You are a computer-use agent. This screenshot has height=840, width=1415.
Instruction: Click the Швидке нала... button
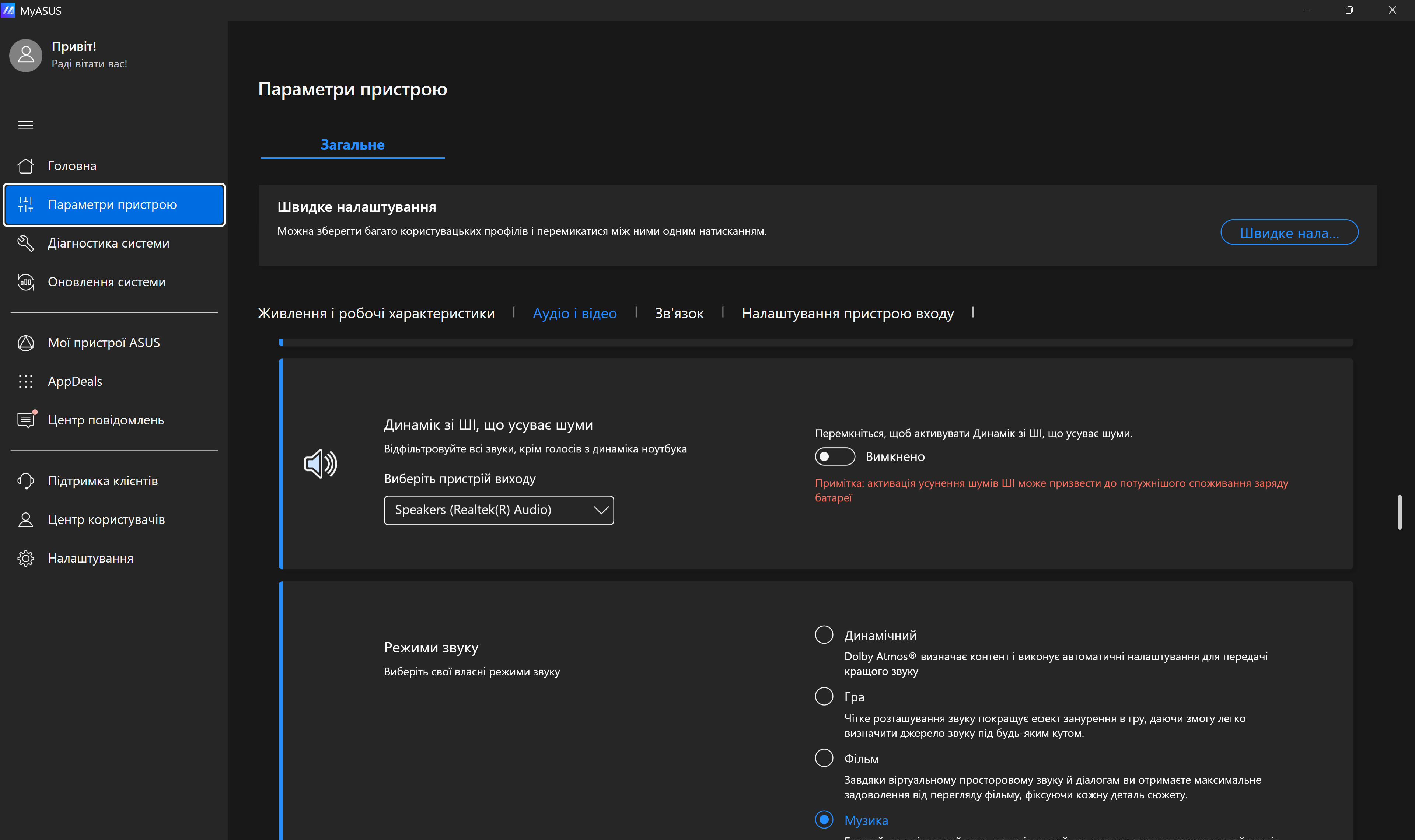1289,232
